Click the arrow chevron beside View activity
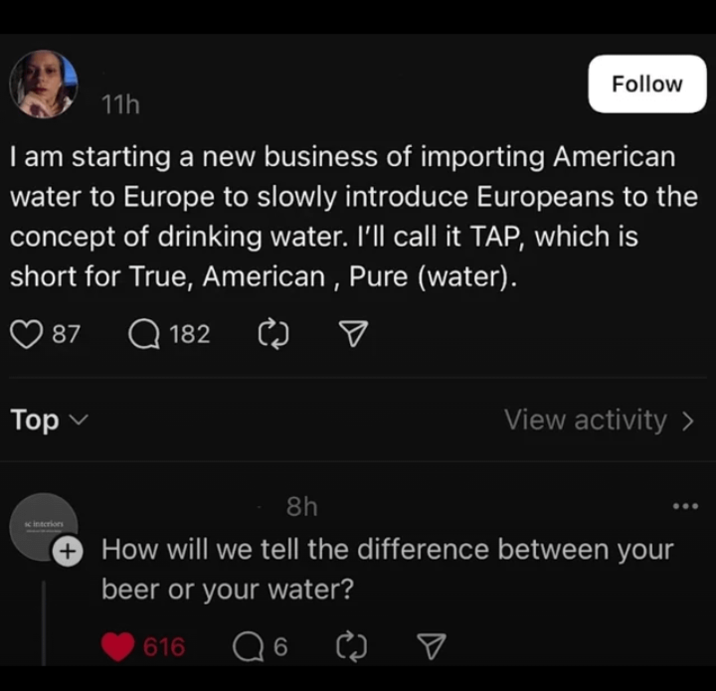Viewport: 716px width, 691px height. 687,421
